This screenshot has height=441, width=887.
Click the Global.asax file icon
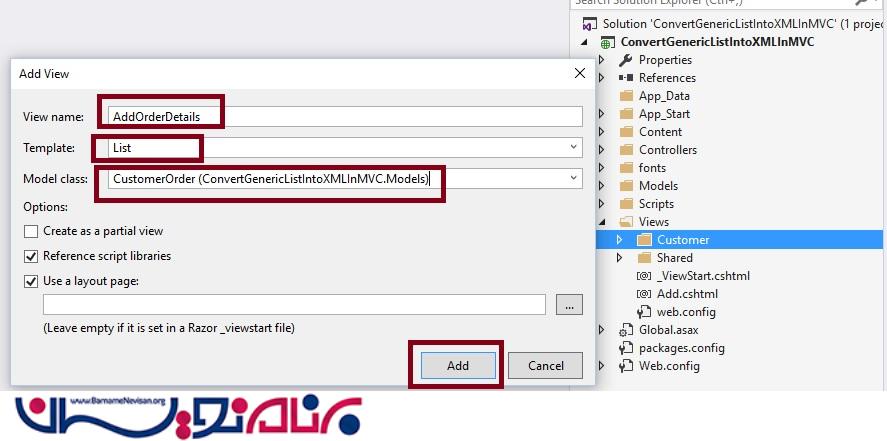coord(626,330)
